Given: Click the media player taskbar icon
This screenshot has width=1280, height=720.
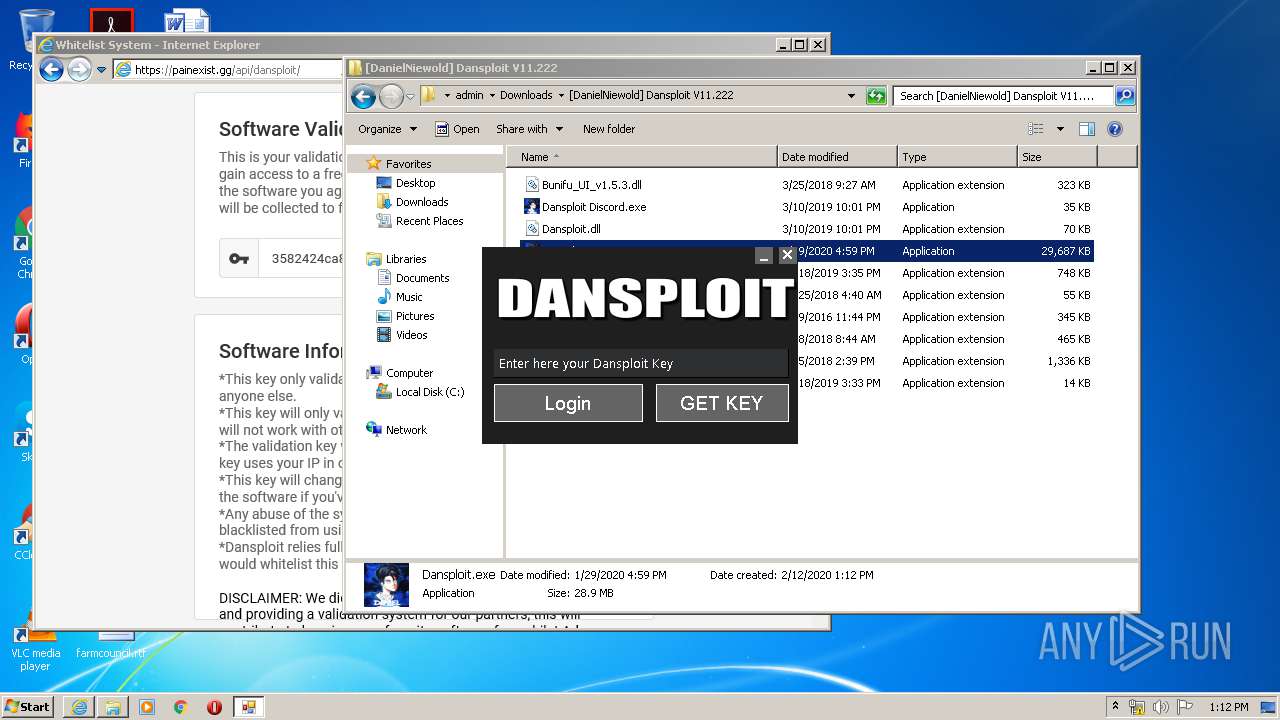Looking at the screenshot, I should click(x=147, y=707).
